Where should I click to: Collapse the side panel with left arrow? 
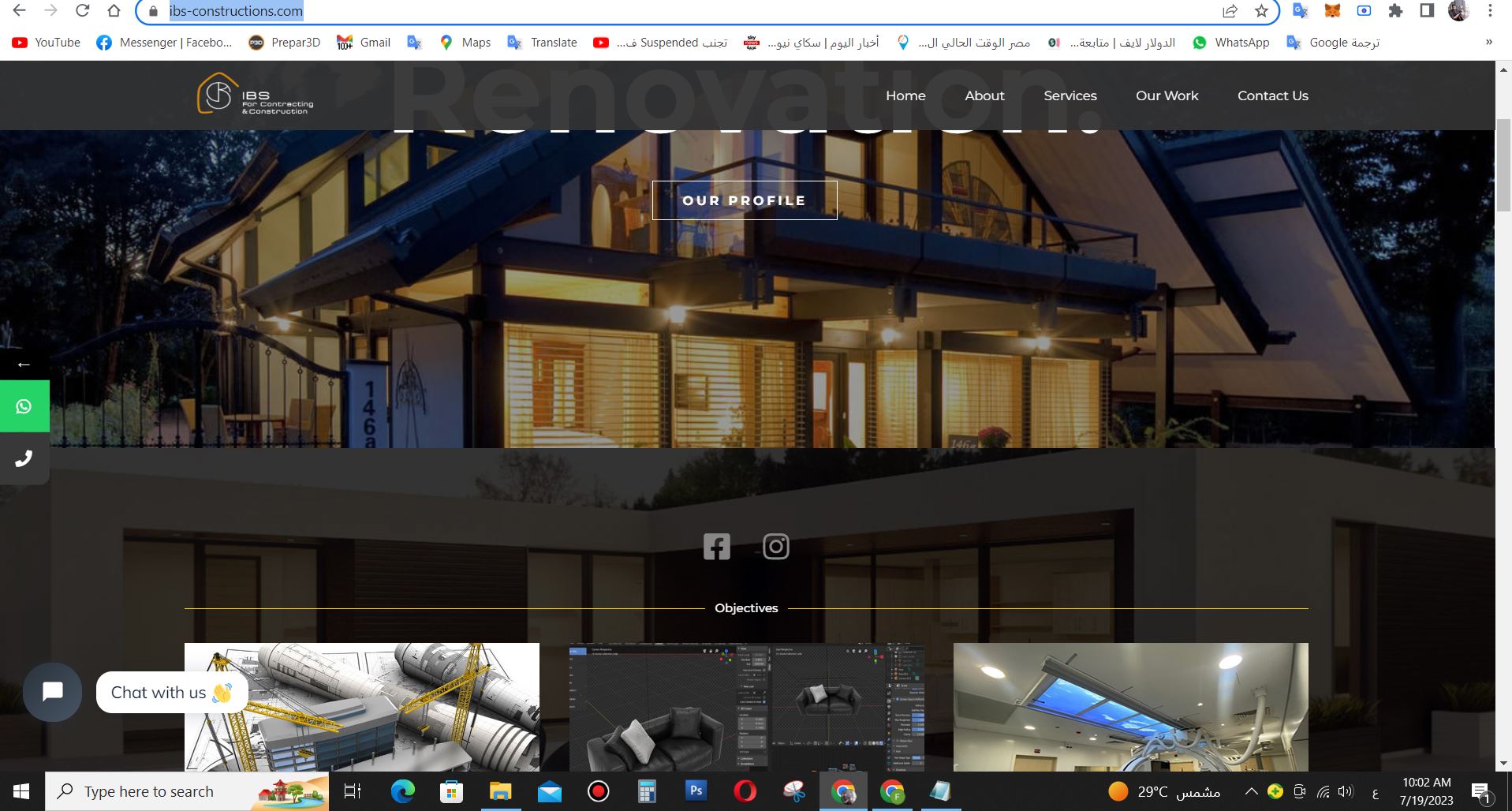24,364
